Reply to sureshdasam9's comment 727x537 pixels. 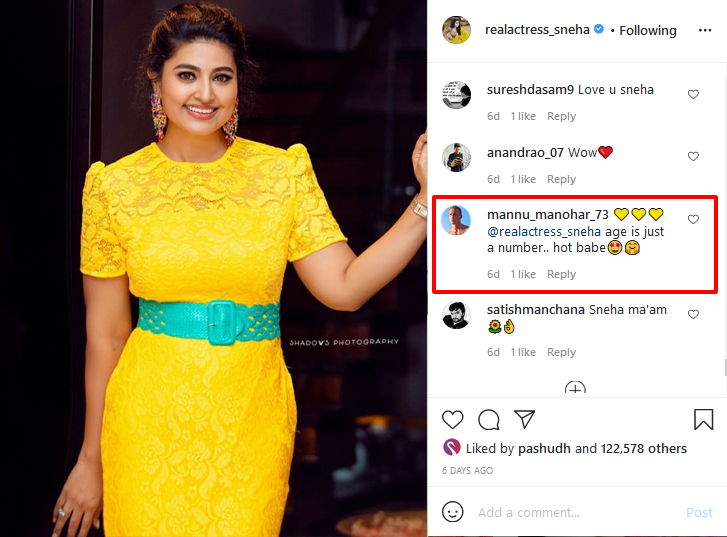point(561,116)
